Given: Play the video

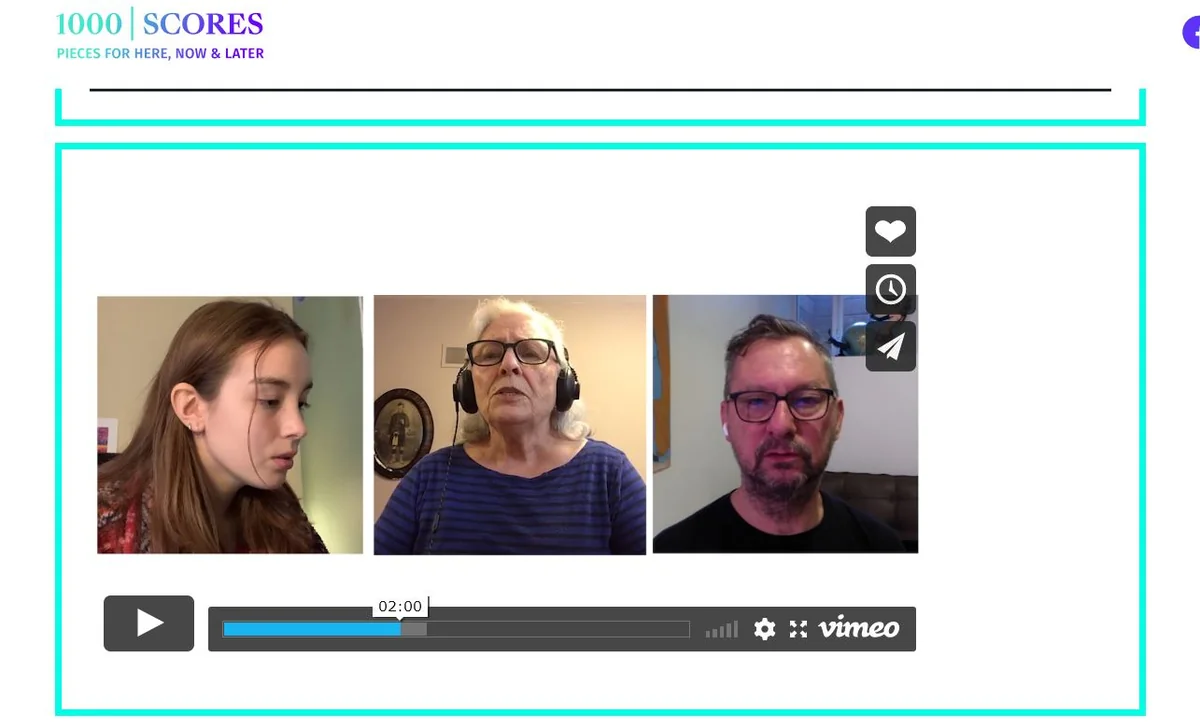Looking at the screenshot, I should pyautogui.click(x=149, y=623).
